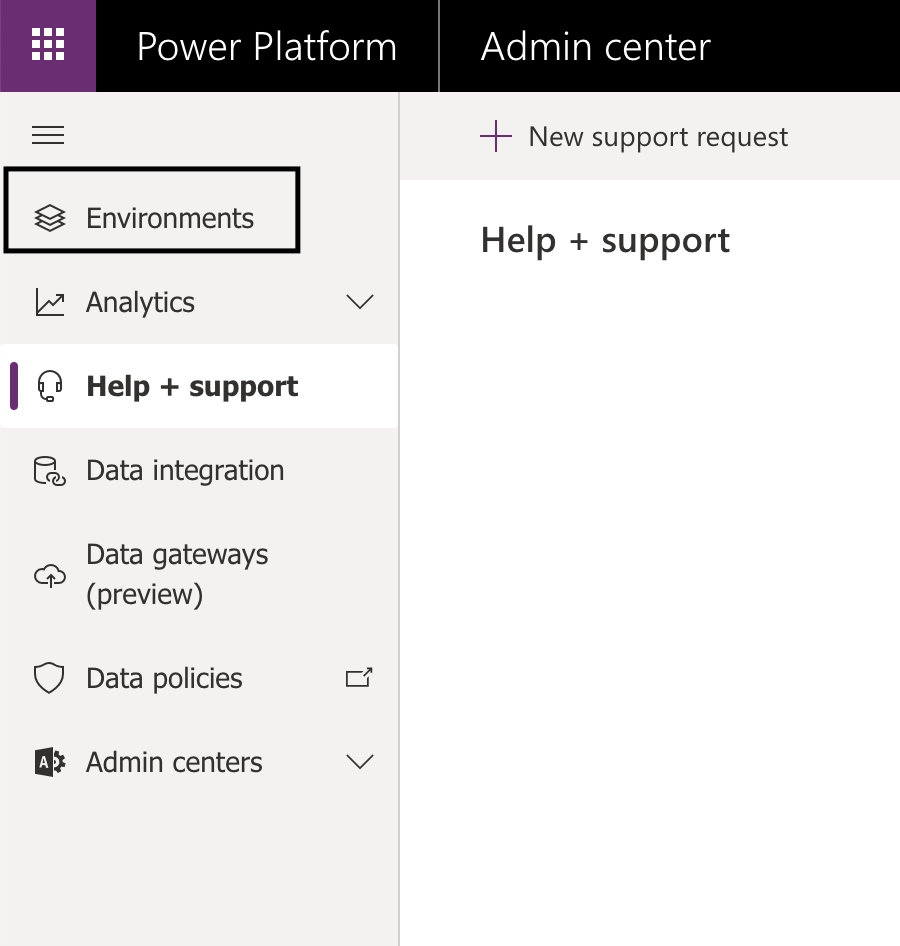Click the Power Platform header title
The width and height of the screenshot is (900, 946).
[x=267, y=46]
